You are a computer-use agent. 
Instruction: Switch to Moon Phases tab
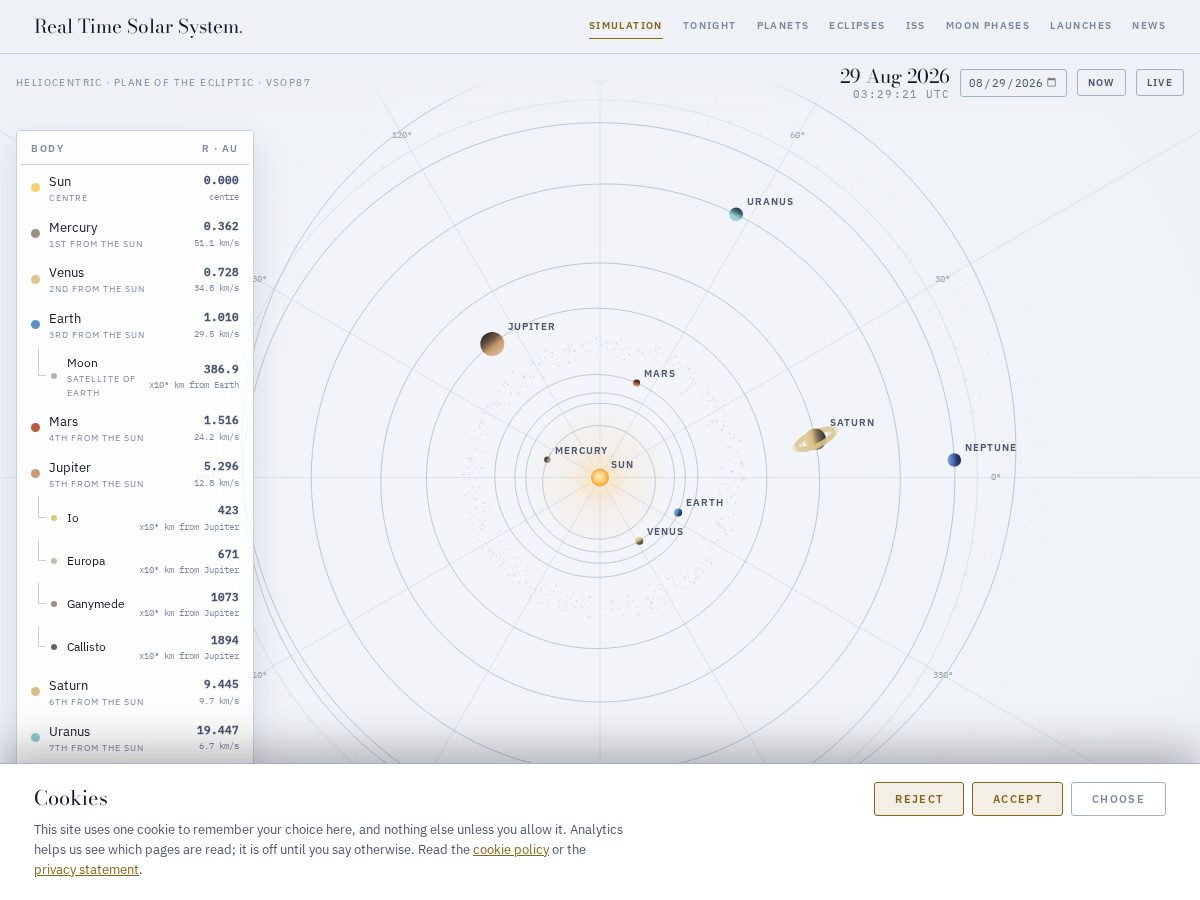987,26
